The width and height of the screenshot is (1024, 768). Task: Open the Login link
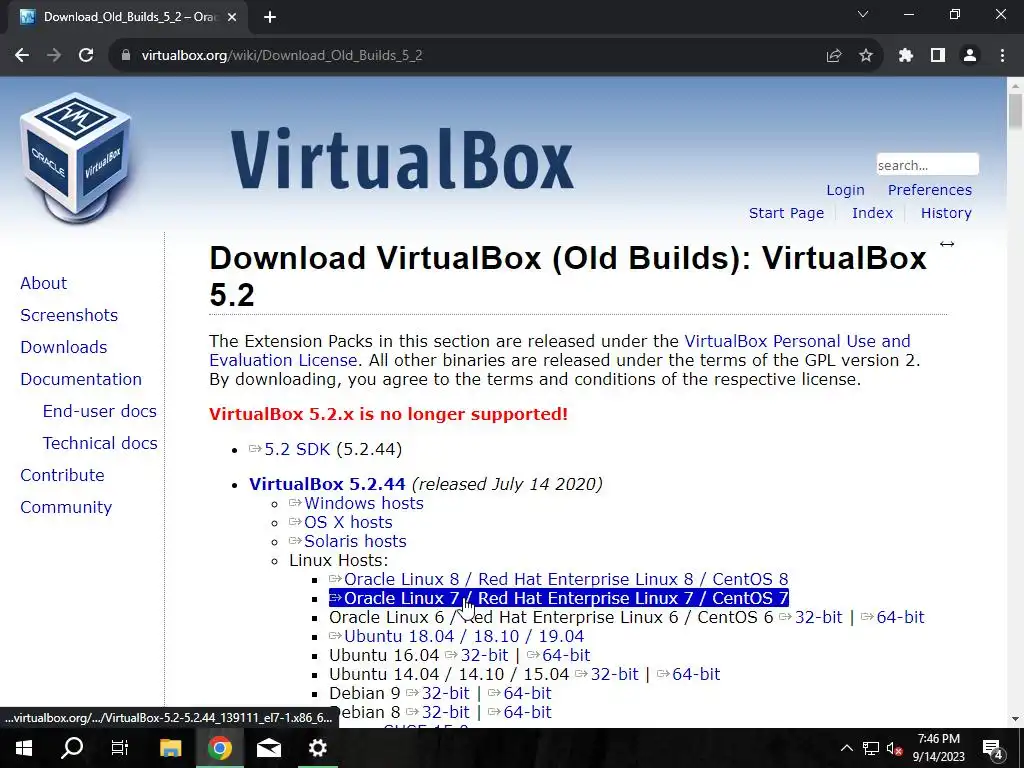(845, 190)
